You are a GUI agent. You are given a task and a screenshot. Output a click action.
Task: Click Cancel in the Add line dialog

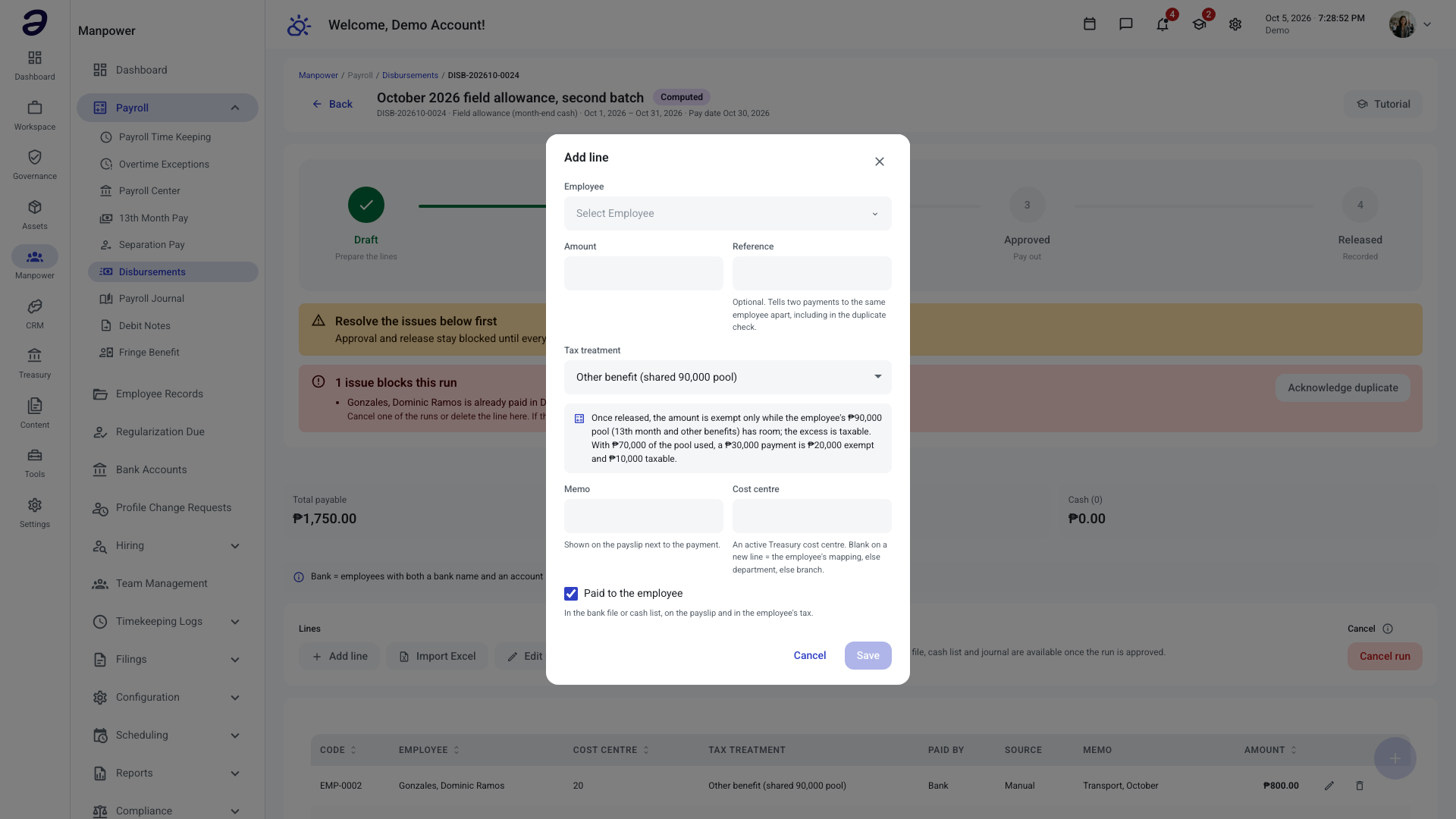tap(810, 655)
